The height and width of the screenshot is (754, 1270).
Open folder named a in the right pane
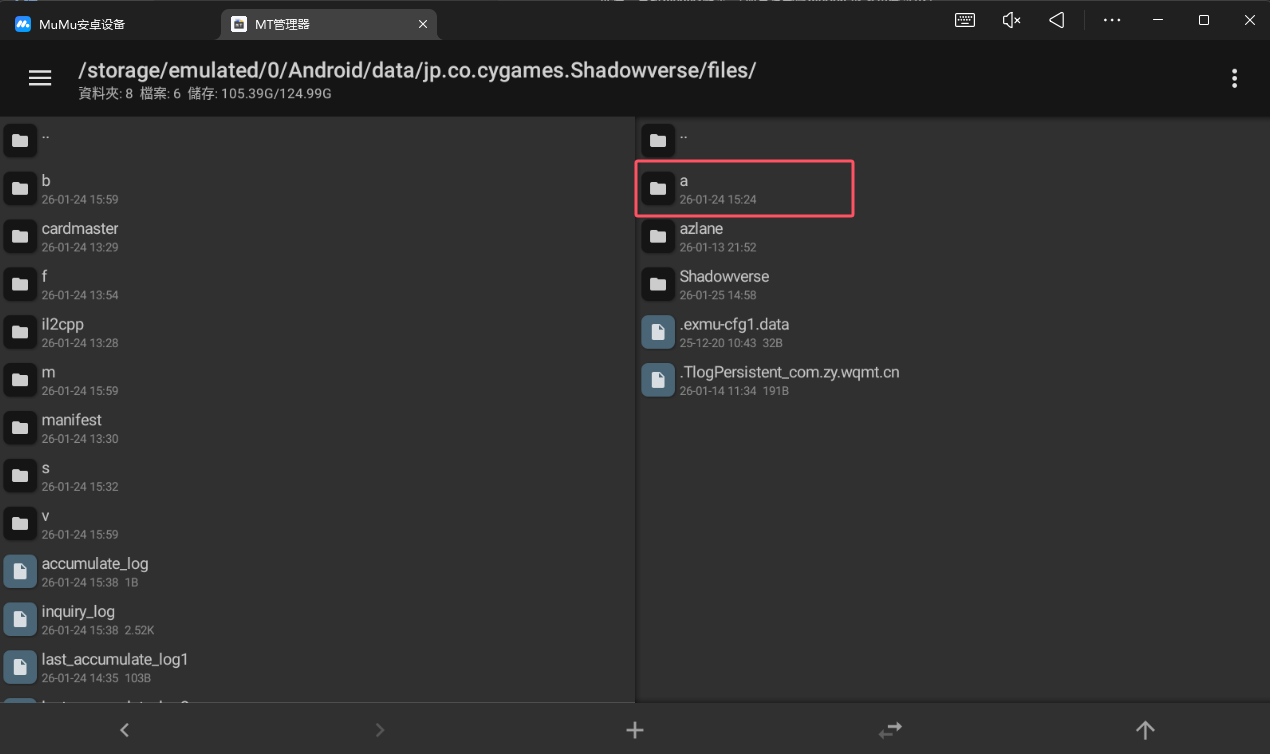coord(684,181)
